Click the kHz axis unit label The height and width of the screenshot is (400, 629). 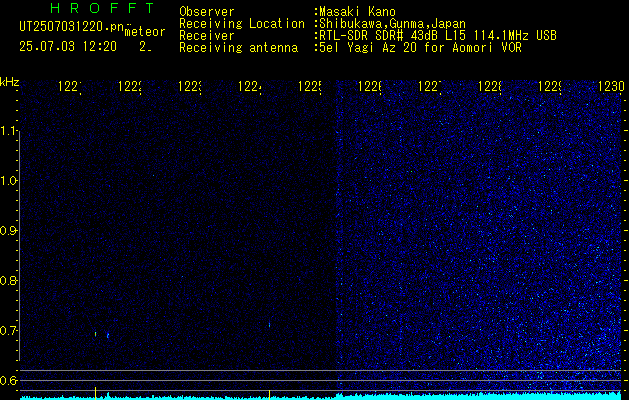pyautogui.click(x=10, y=82)
